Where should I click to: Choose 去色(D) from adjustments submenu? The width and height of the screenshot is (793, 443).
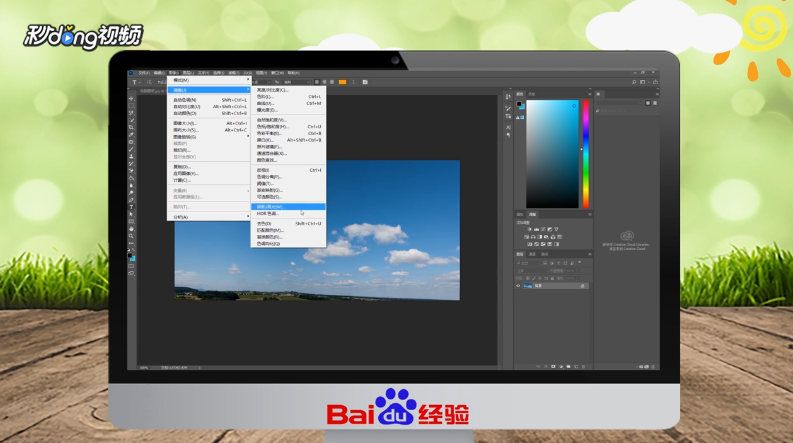point(288,224)
